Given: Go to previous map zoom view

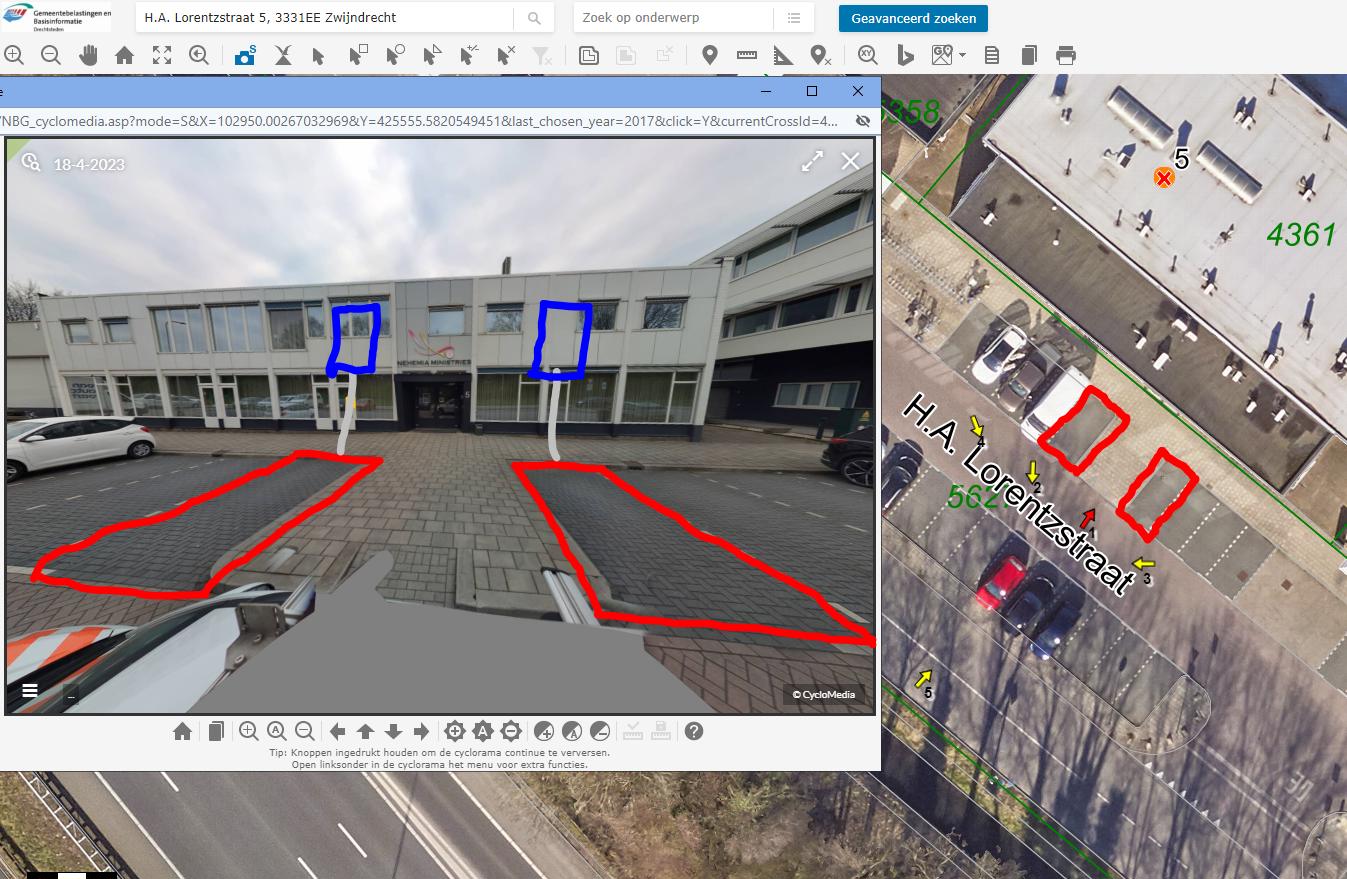Looking at the screenshot, I should click(x=199, y=56).
